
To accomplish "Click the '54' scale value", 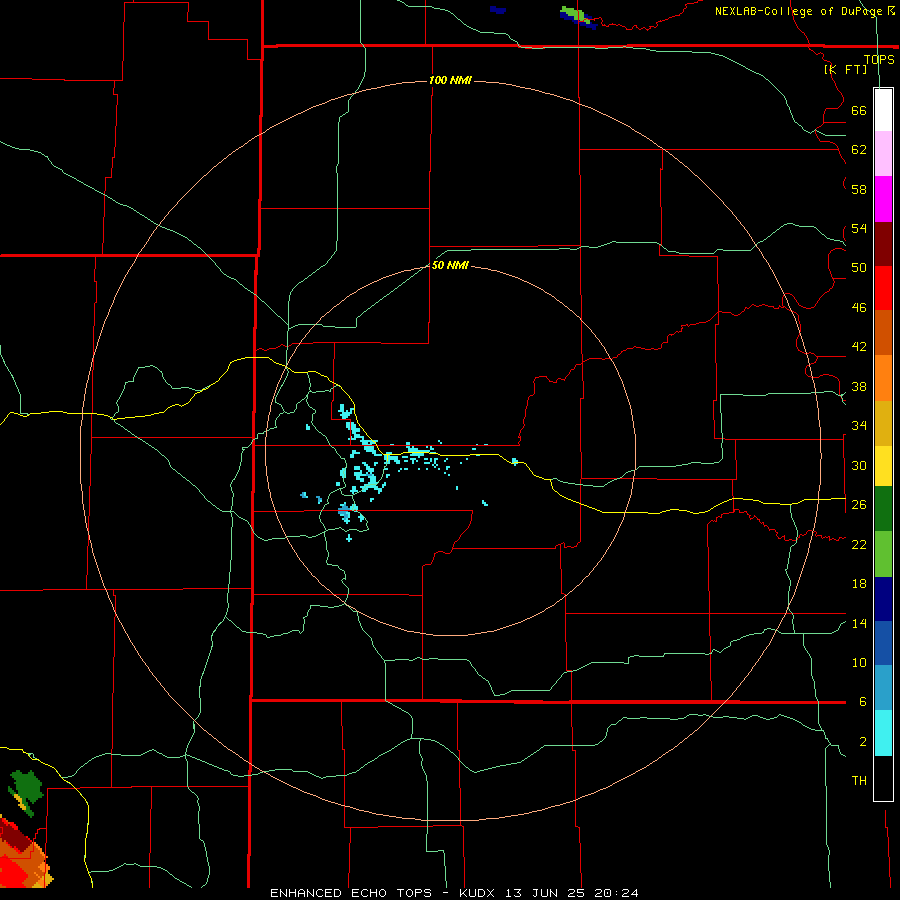I will pyautogui.click(x=859, y=228).
